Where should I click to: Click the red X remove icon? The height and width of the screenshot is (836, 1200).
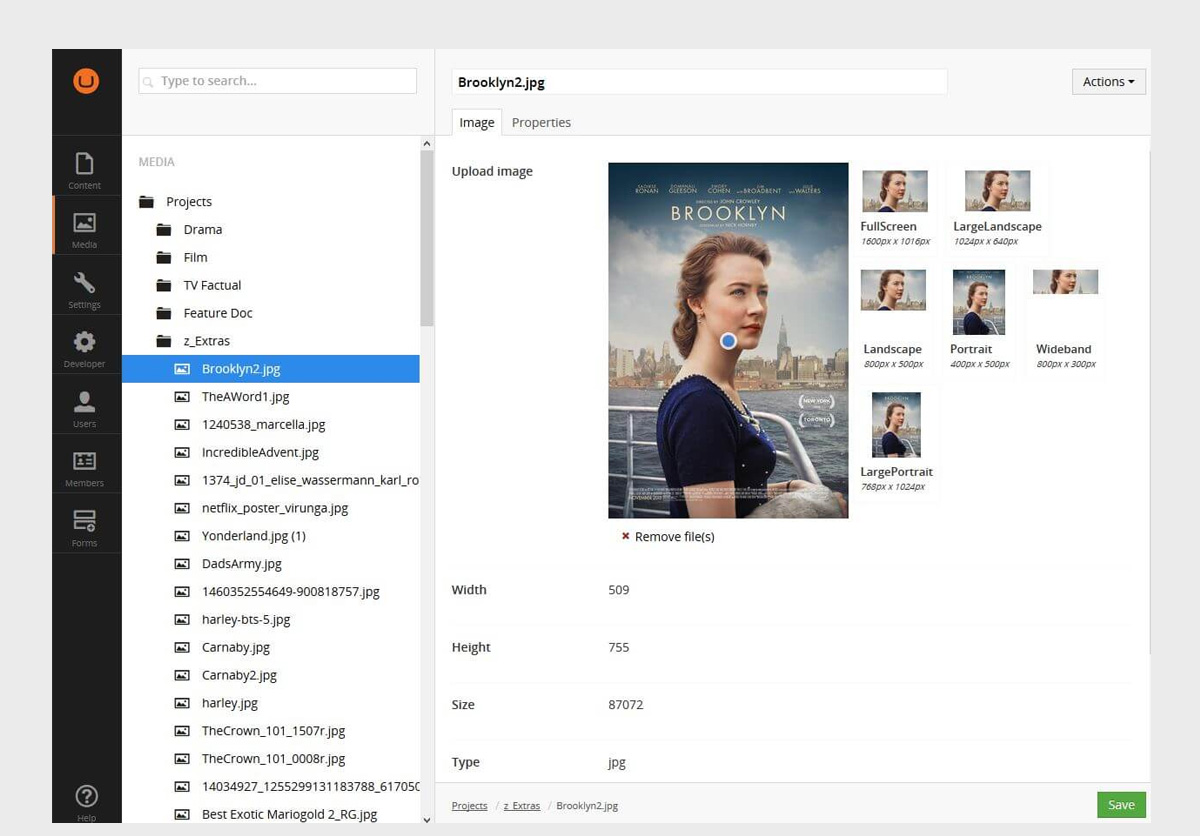point(626,537)
